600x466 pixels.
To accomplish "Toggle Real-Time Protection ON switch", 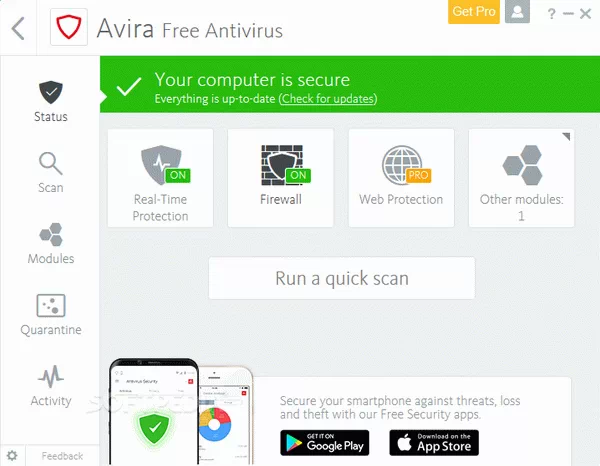I will [x=178, y=175].
